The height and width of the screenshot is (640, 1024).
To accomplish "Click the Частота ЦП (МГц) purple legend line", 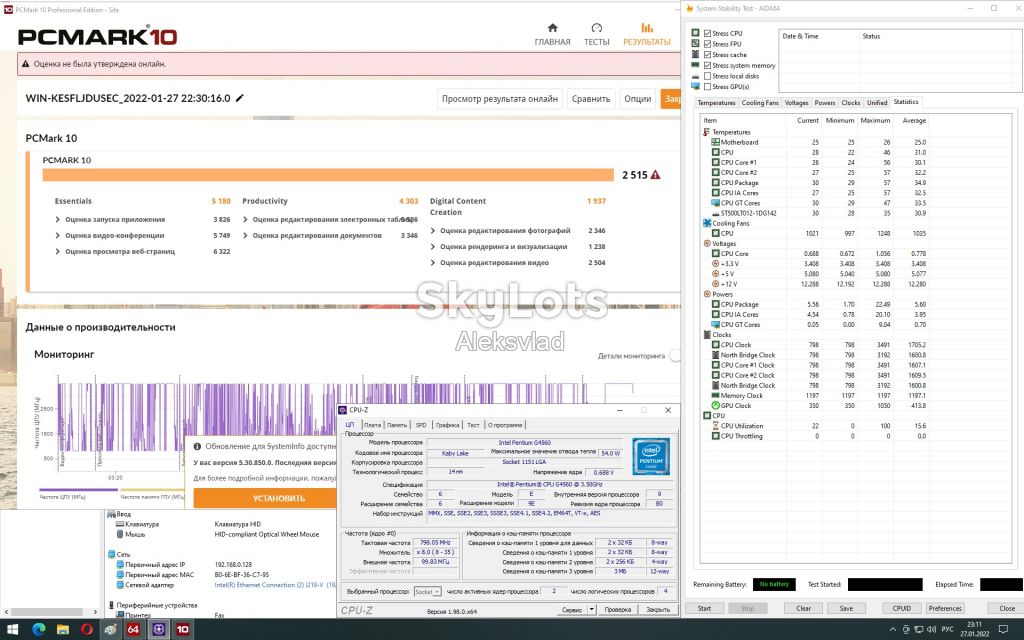I will tap(78, 489).
